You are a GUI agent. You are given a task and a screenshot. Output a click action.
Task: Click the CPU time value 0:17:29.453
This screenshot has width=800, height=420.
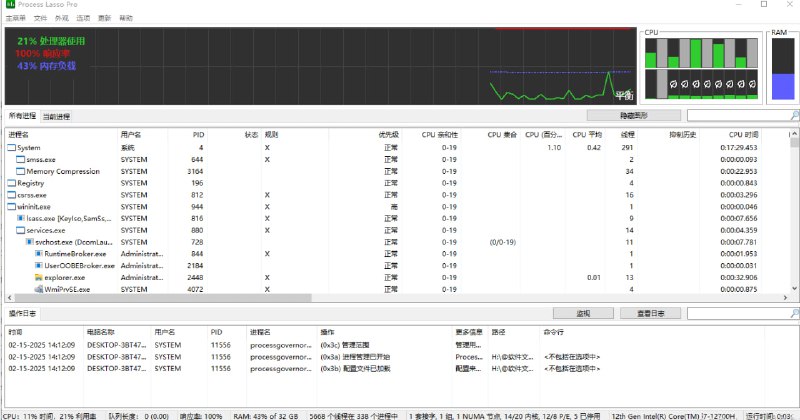739,147
